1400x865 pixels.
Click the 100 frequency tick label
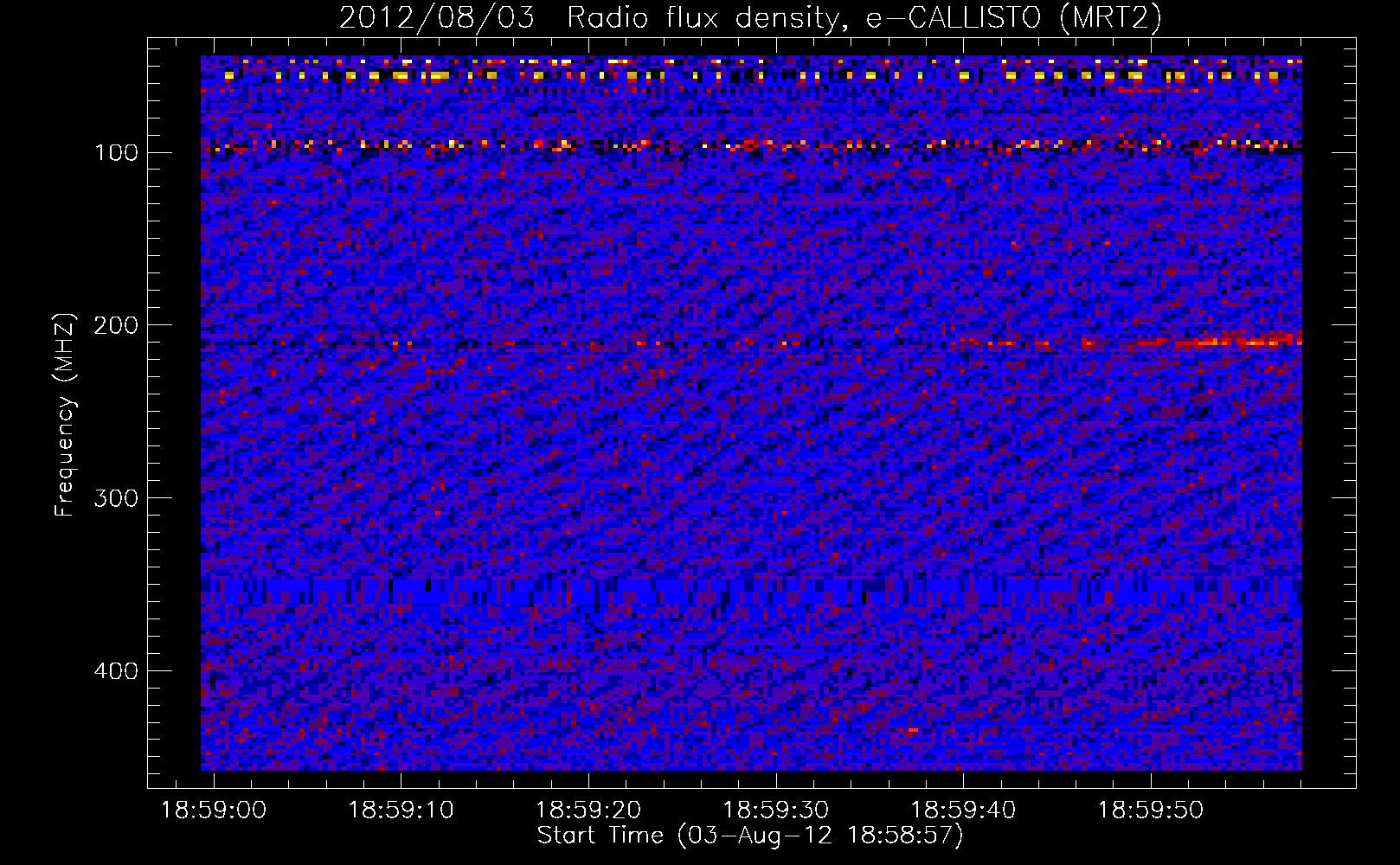click(116, 153)
